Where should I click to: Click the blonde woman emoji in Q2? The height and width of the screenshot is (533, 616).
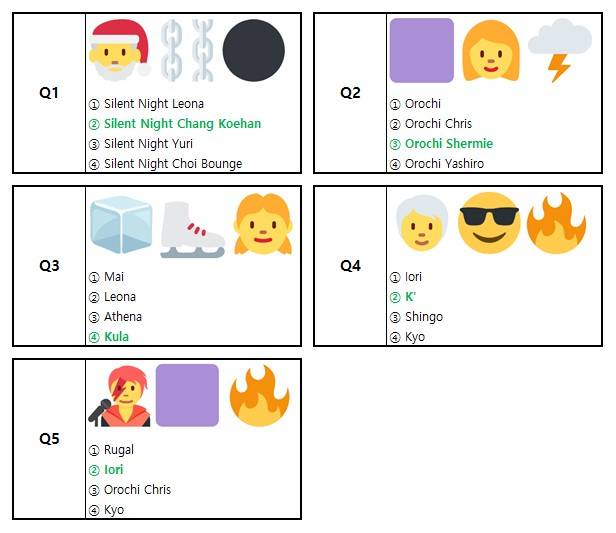(490, 50)
